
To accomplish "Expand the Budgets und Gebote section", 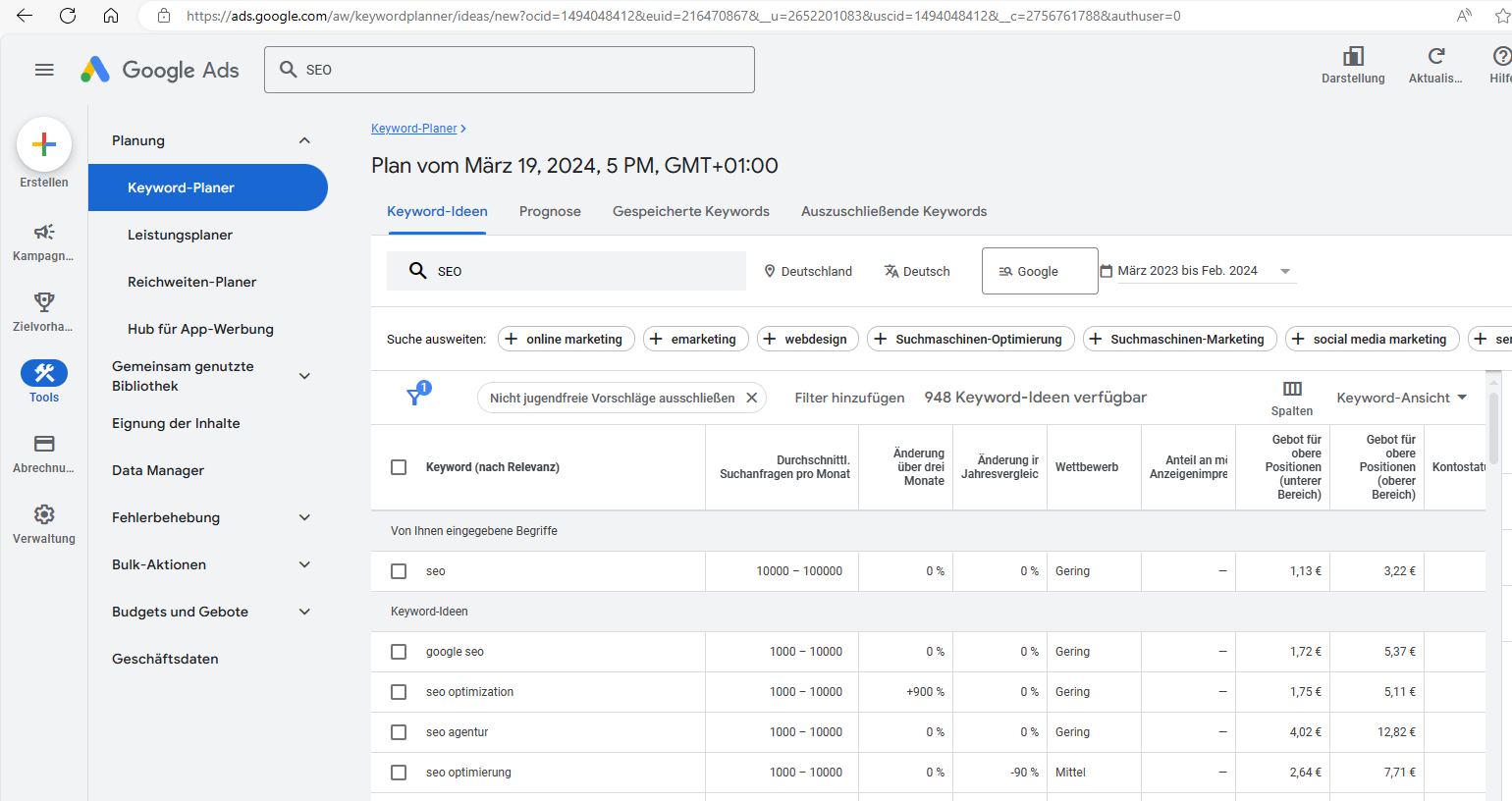I will point(304,612).
